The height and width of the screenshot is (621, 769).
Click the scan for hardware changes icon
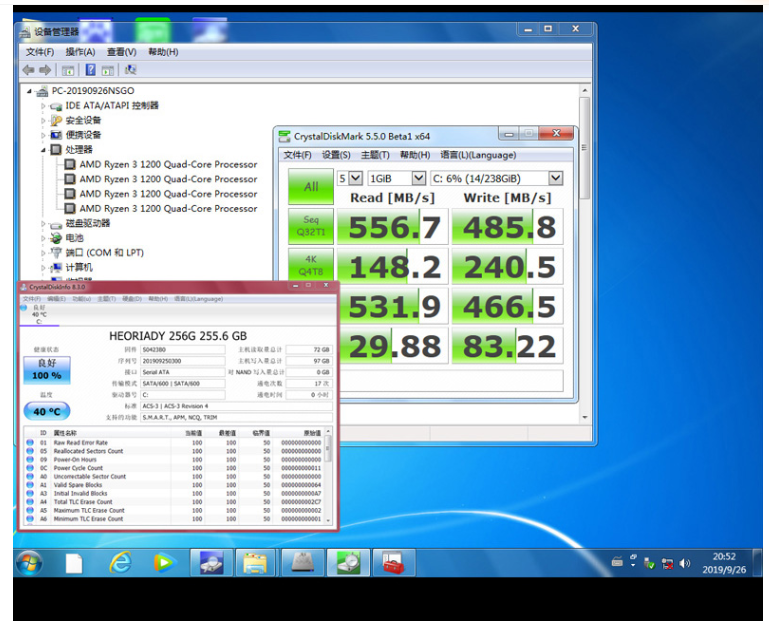click(x=130, y=70)
